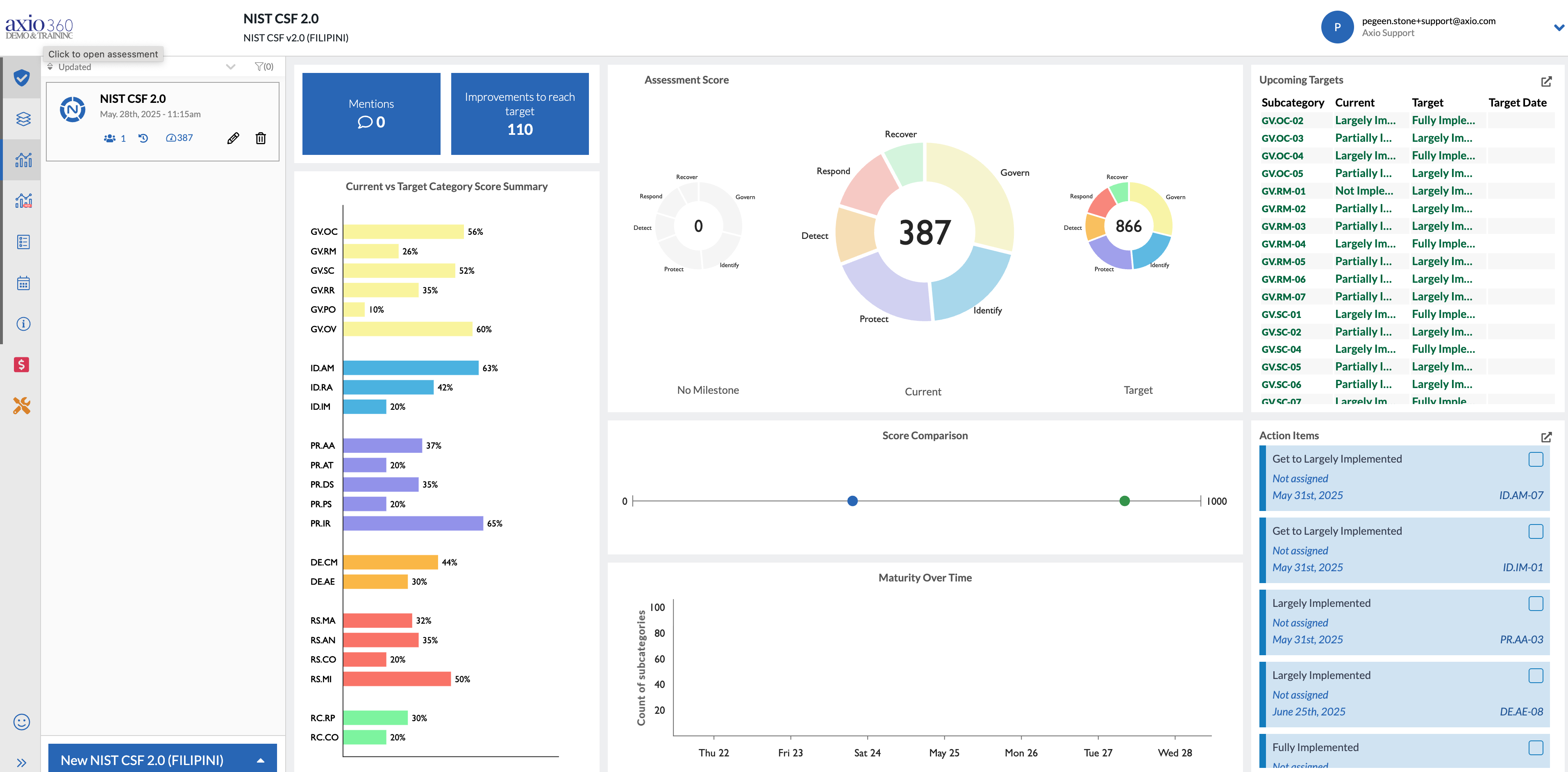Screen dimensions: 1568x772
Task: Open the NIST CSF 2.0 assessment card title
Action: tap(133, 99)
